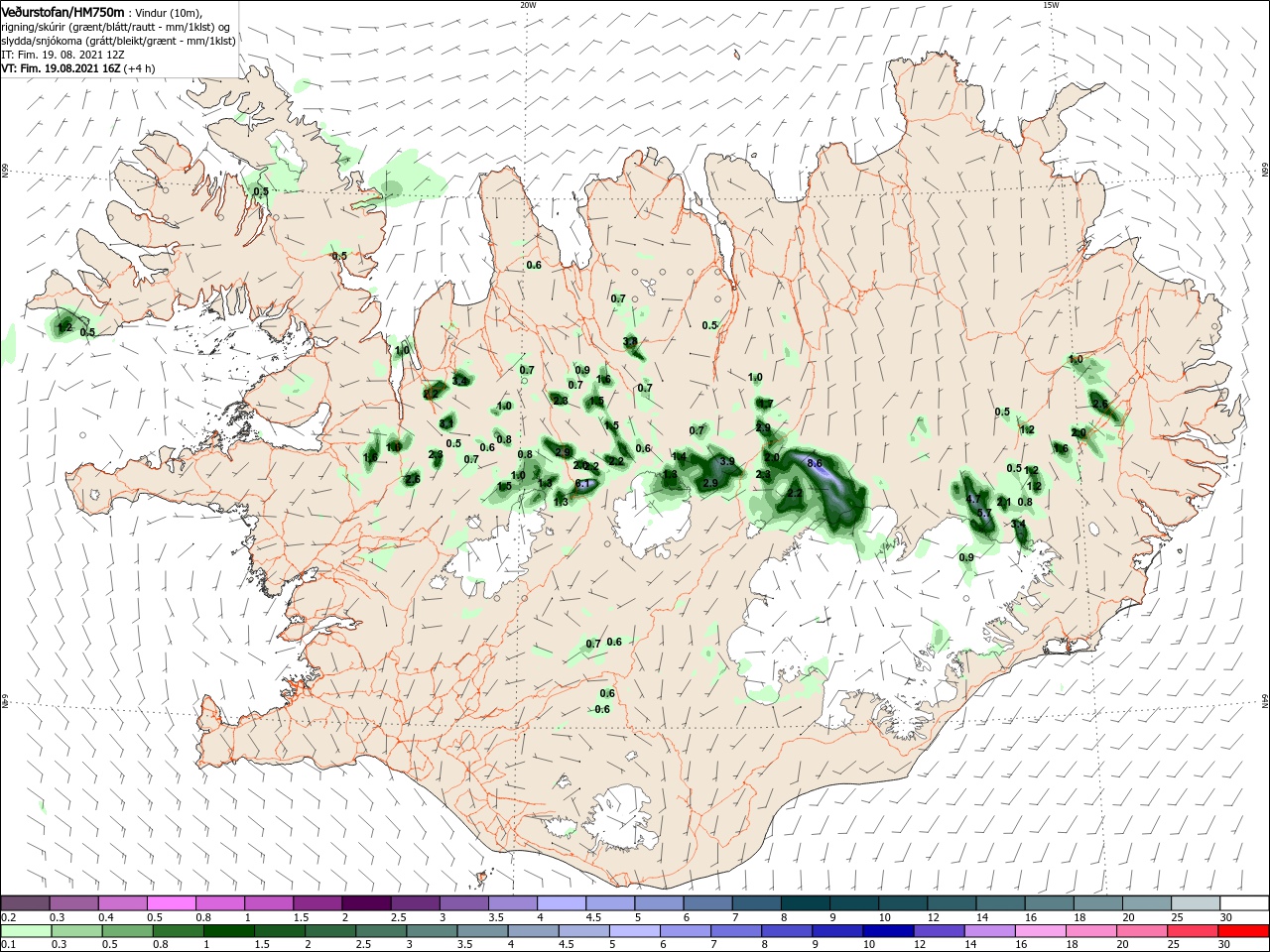The height and width of the screenshot is (952, 1270).
Task: Click the '6.1' precipitation value on map
Action: point(583,484)
